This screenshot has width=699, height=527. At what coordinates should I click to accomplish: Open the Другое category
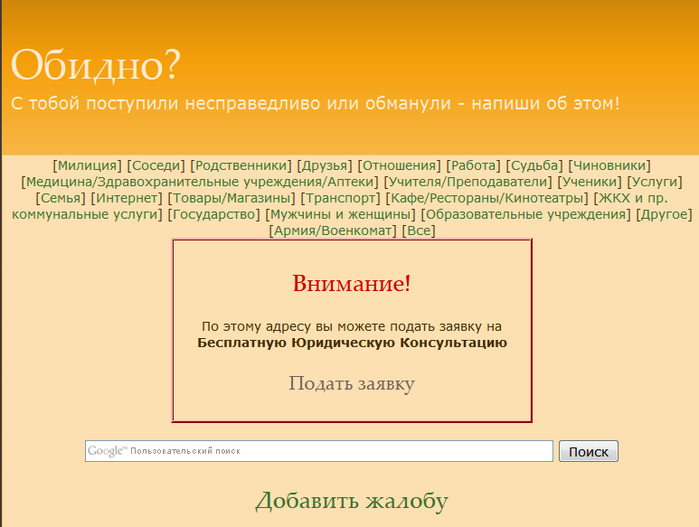664,214
